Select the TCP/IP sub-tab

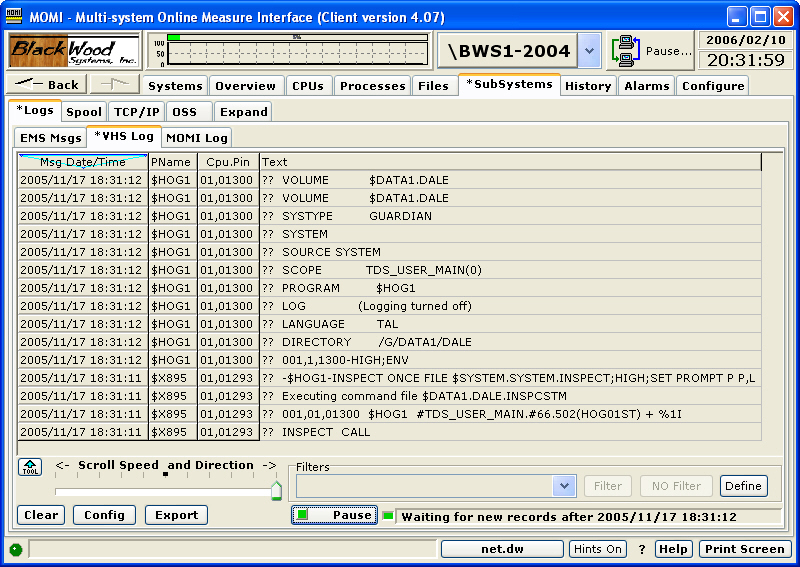(136, 112)
